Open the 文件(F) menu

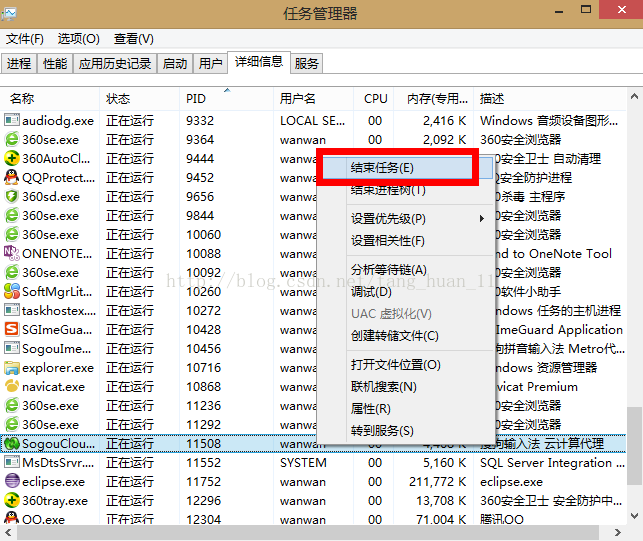(x=25, y=39)
